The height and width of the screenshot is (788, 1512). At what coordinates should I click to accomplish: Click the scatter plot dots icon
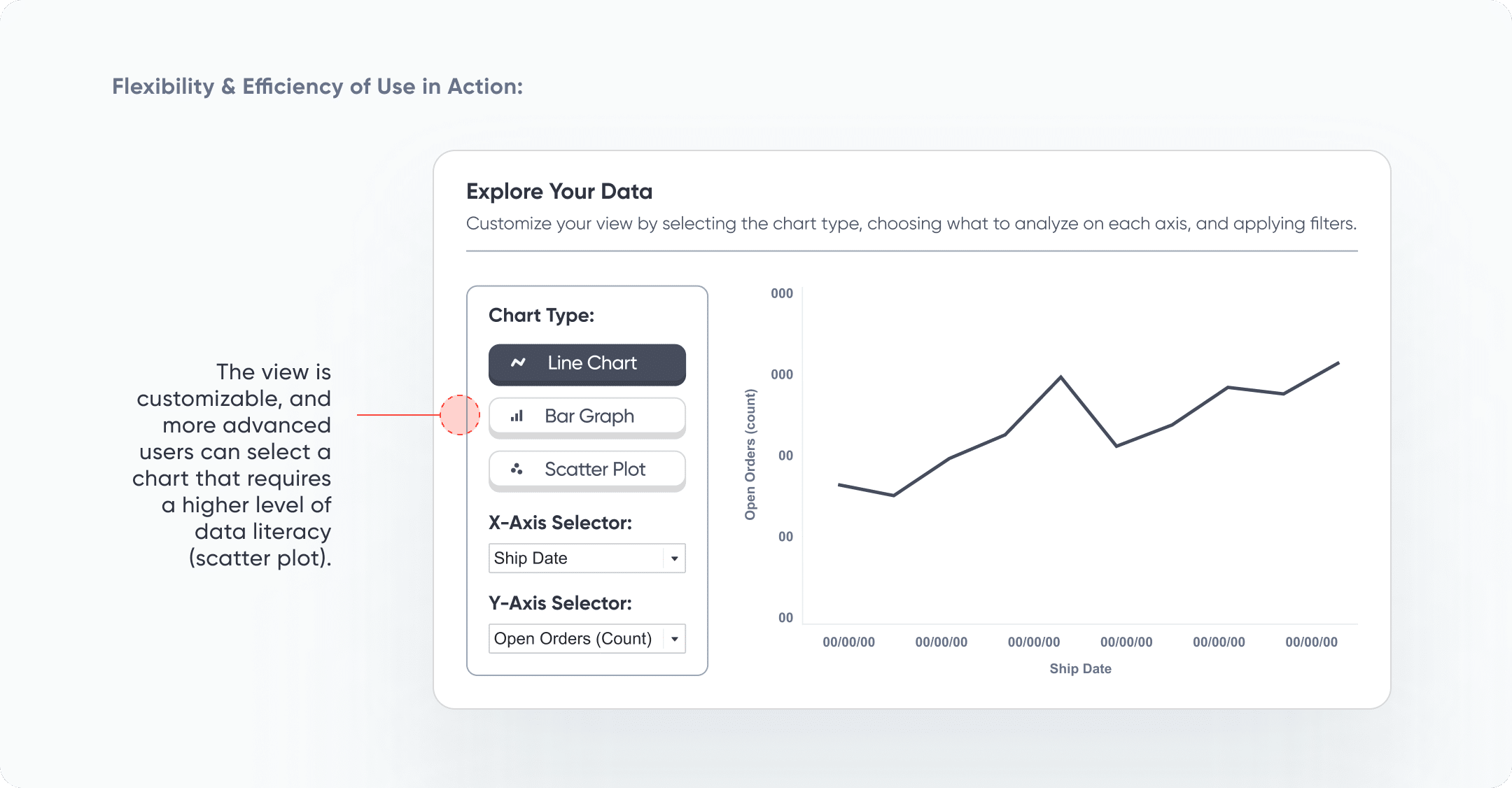click(x=517, y=469)
